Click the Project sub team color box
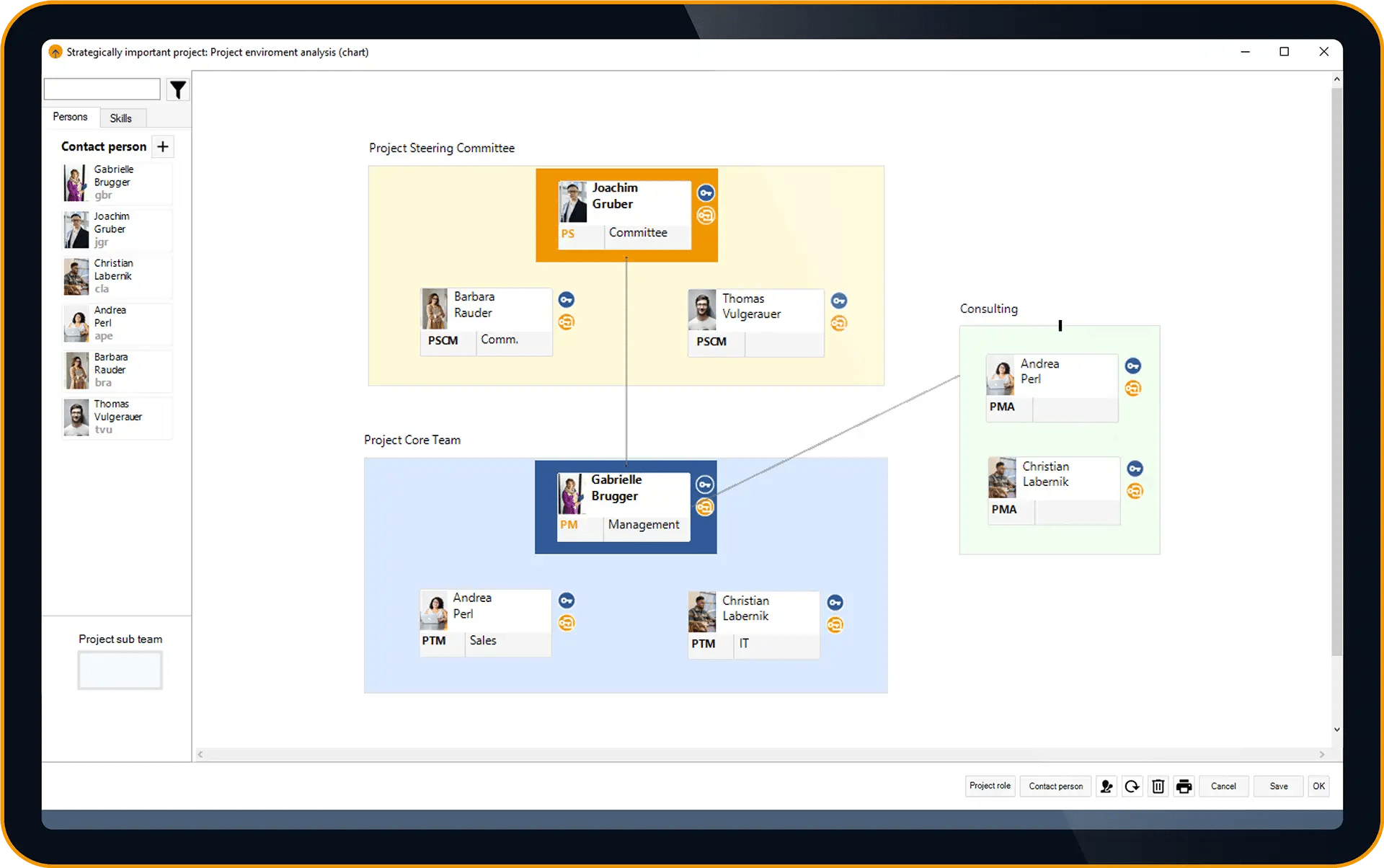 click(120, 670)
